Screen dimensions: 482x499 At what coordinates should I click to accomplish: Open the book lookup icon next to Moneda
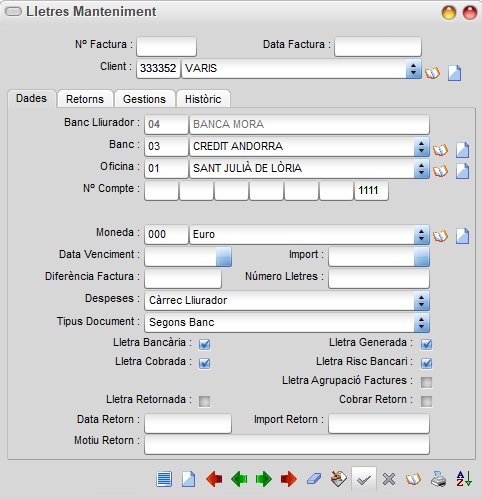tap(440, 236)
